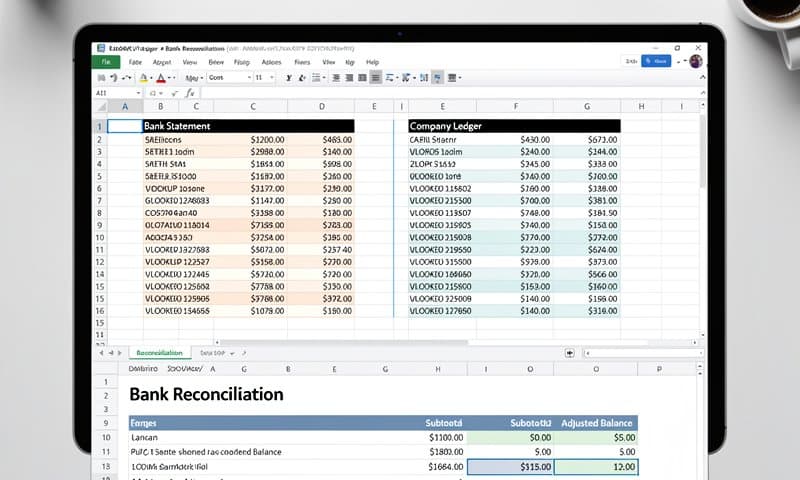Align text center in toolbar
The image size is (800, 480).
coord(349,78)
